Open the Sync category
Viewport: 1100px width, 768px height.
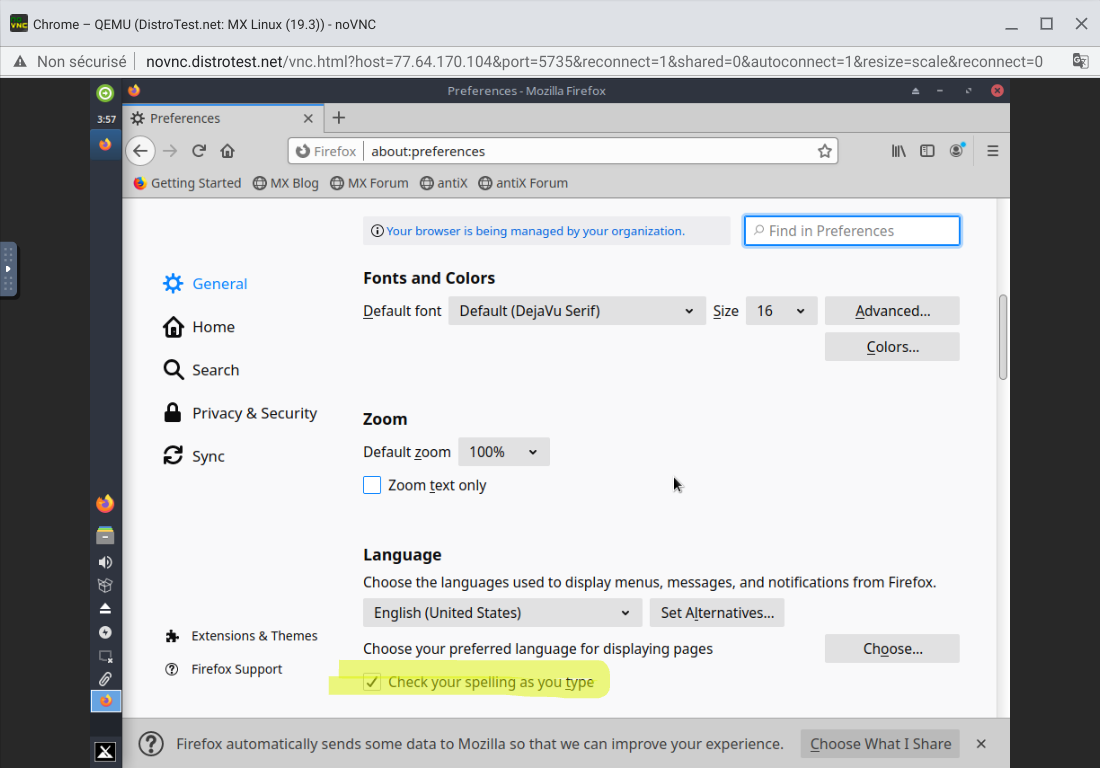[194, 456]
